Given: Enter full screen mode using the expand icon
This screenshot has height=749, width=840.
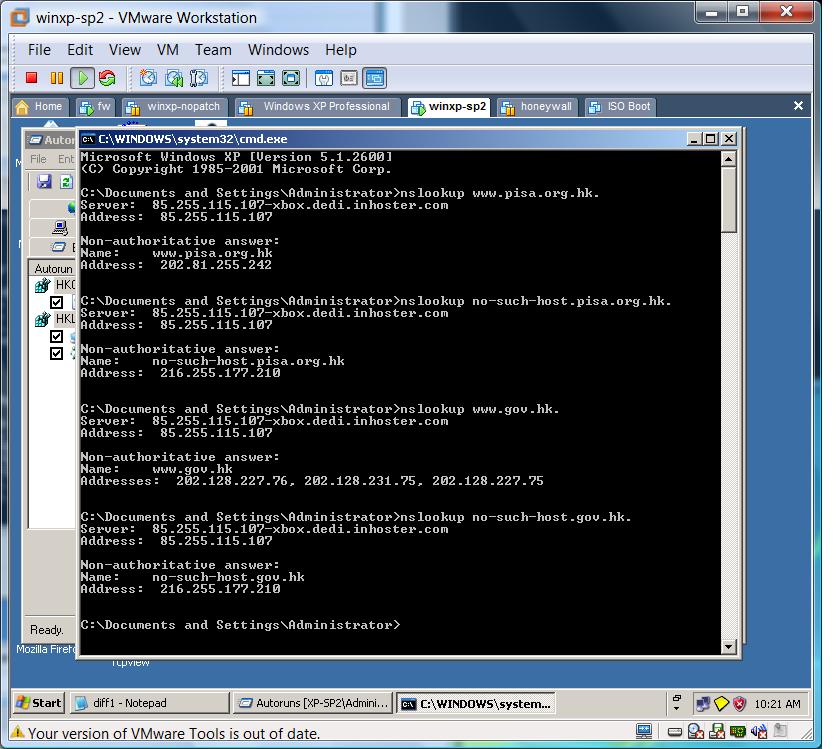Looking at the screenshot, I should (266, 78).
